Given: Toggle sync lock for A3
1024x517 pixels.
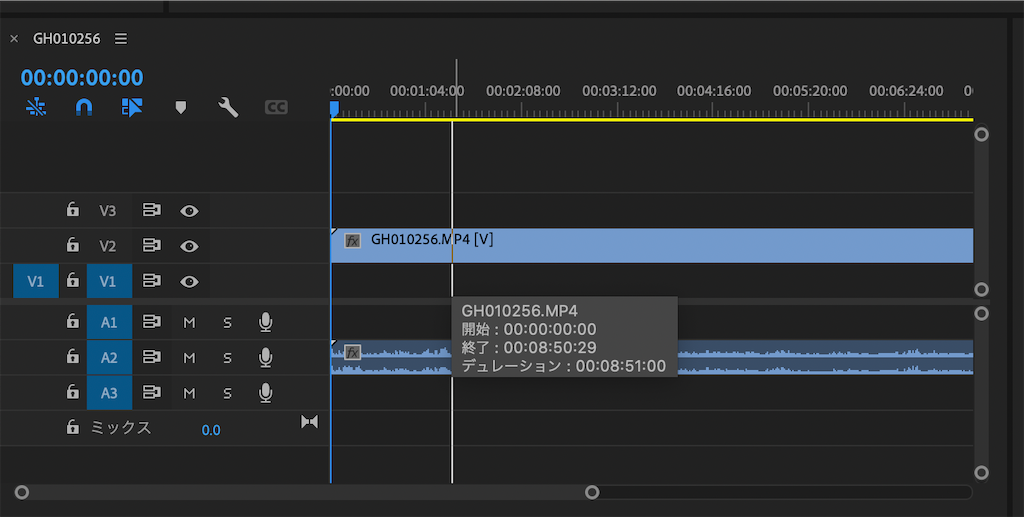Looking at the screenshot, I should [x=152, y=392].
